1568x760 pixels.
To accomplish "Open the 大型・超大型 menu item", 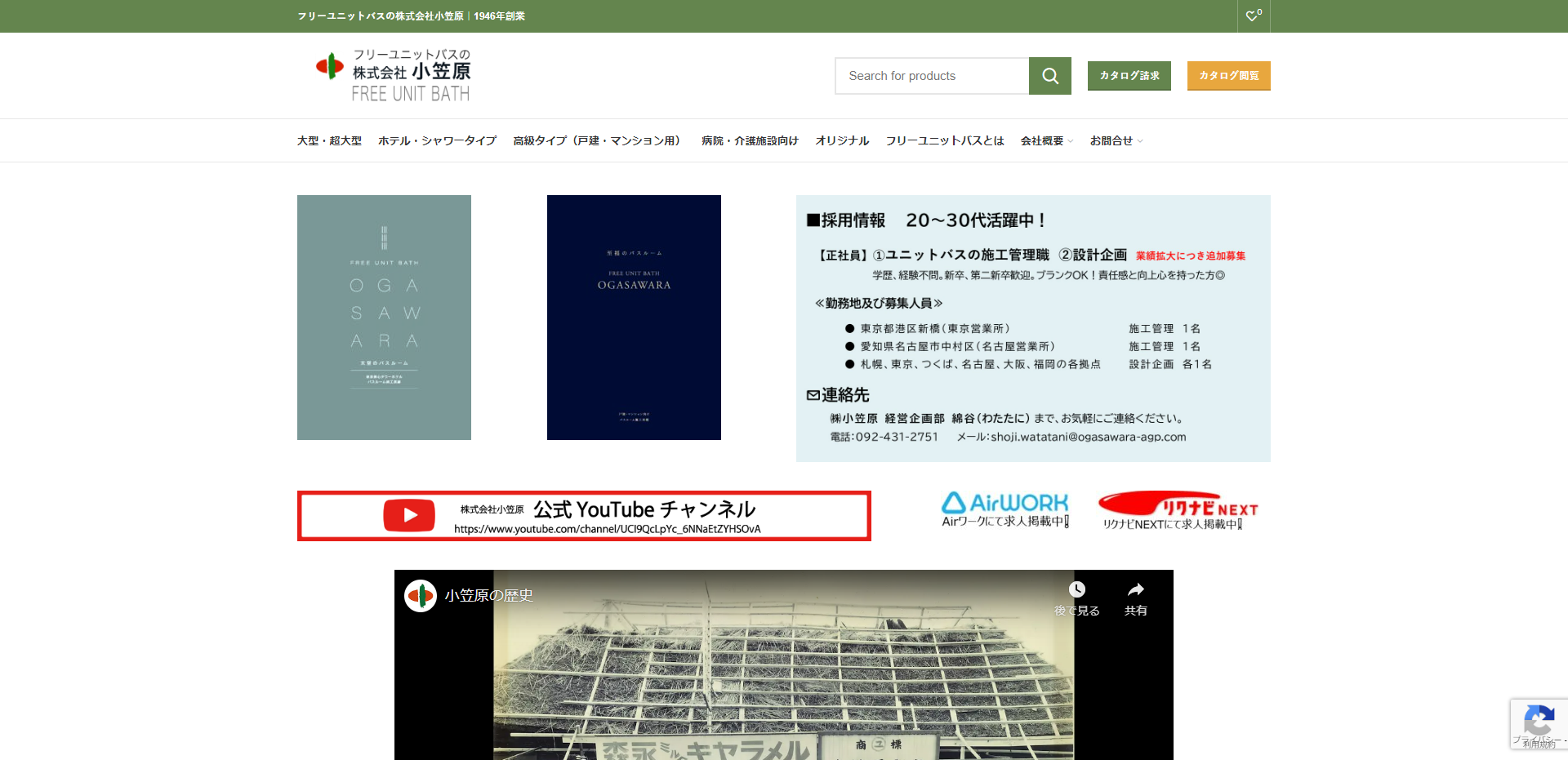I will [x=329, y=141].
